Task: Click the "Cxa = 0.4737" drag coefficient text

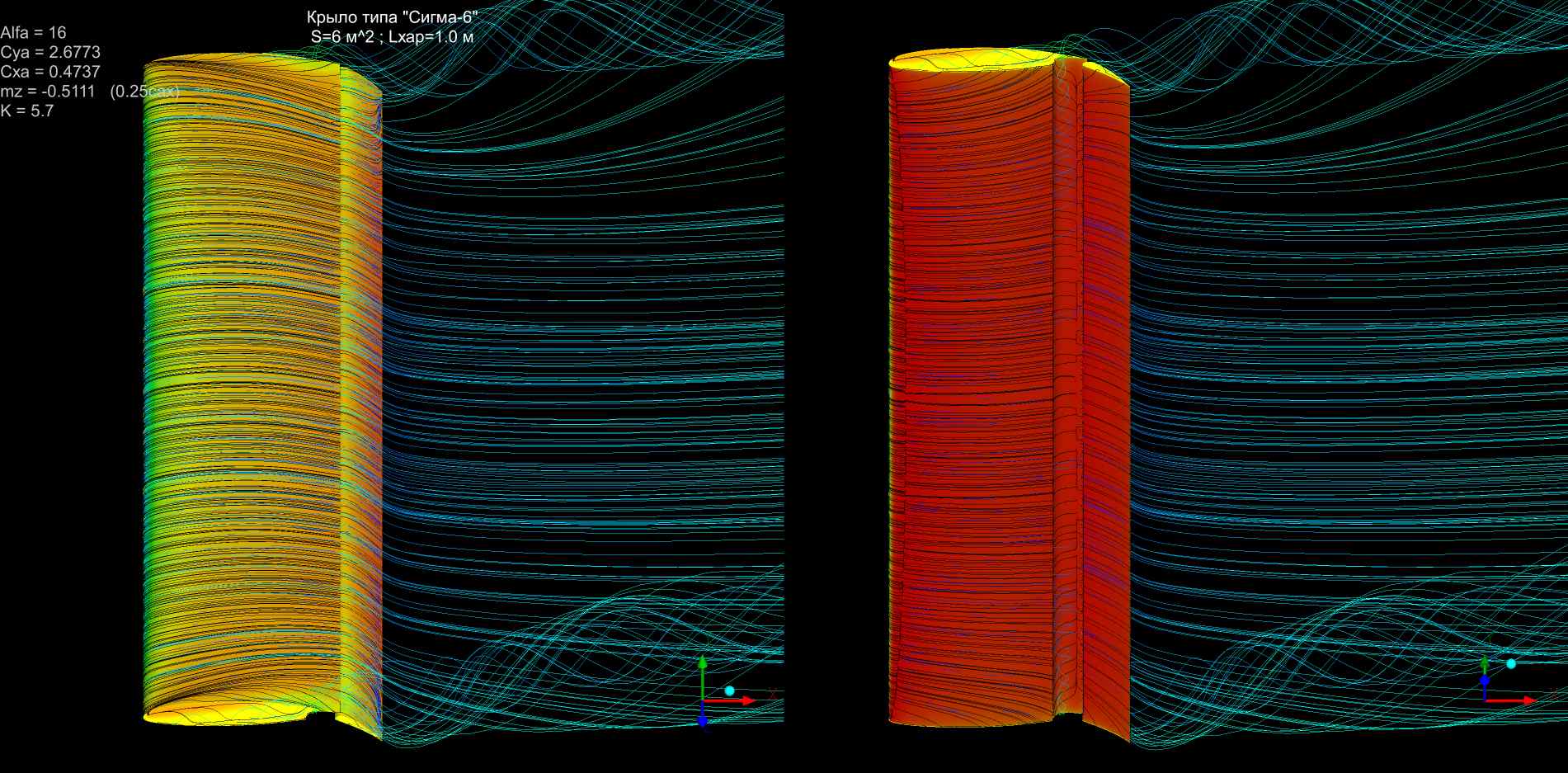Action: (50, 72)
